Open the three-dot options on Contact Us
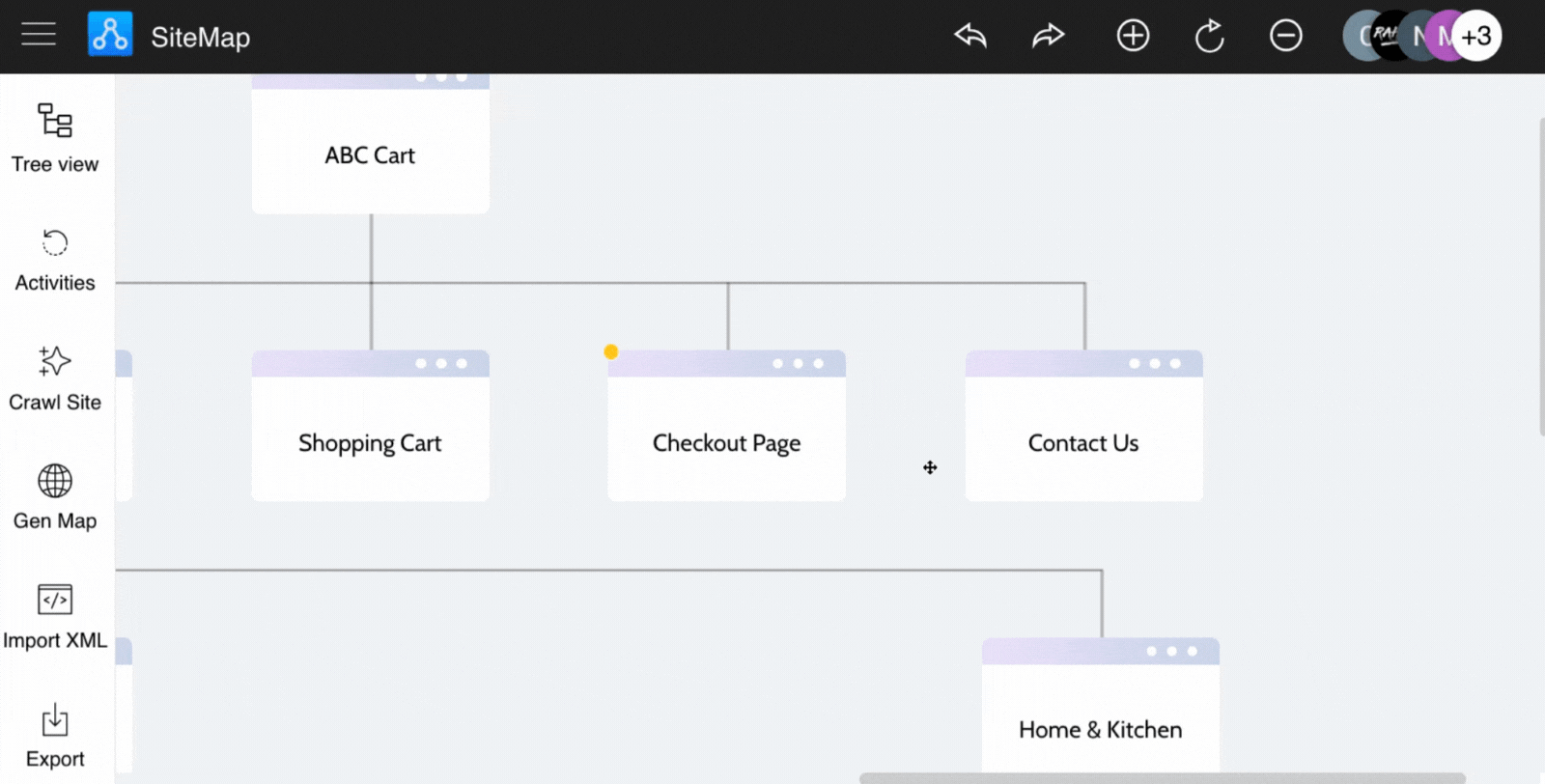Screen dimensions: 1545x784 tap(1155, 364)
